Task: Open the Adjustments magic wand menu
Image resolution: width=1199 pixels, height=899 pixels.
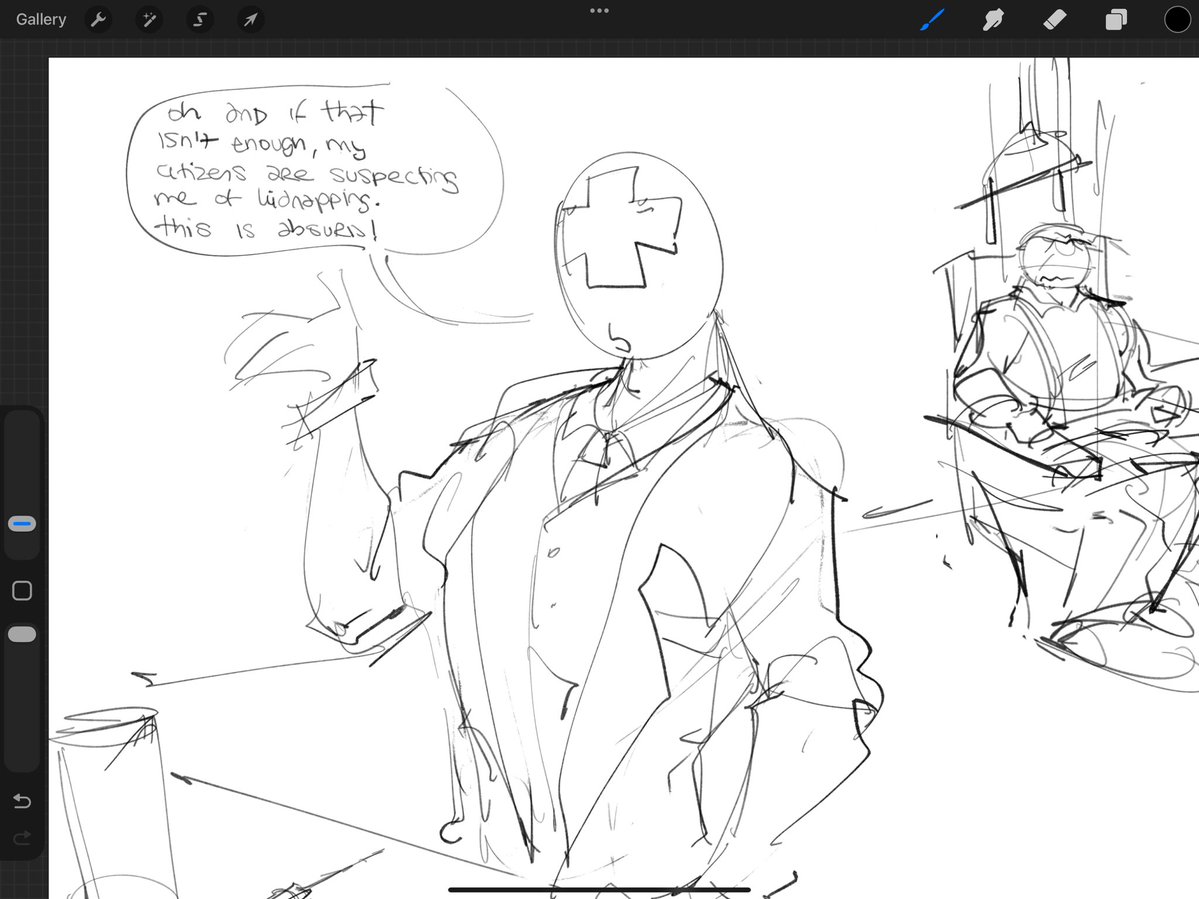Action: click(149, 19)
